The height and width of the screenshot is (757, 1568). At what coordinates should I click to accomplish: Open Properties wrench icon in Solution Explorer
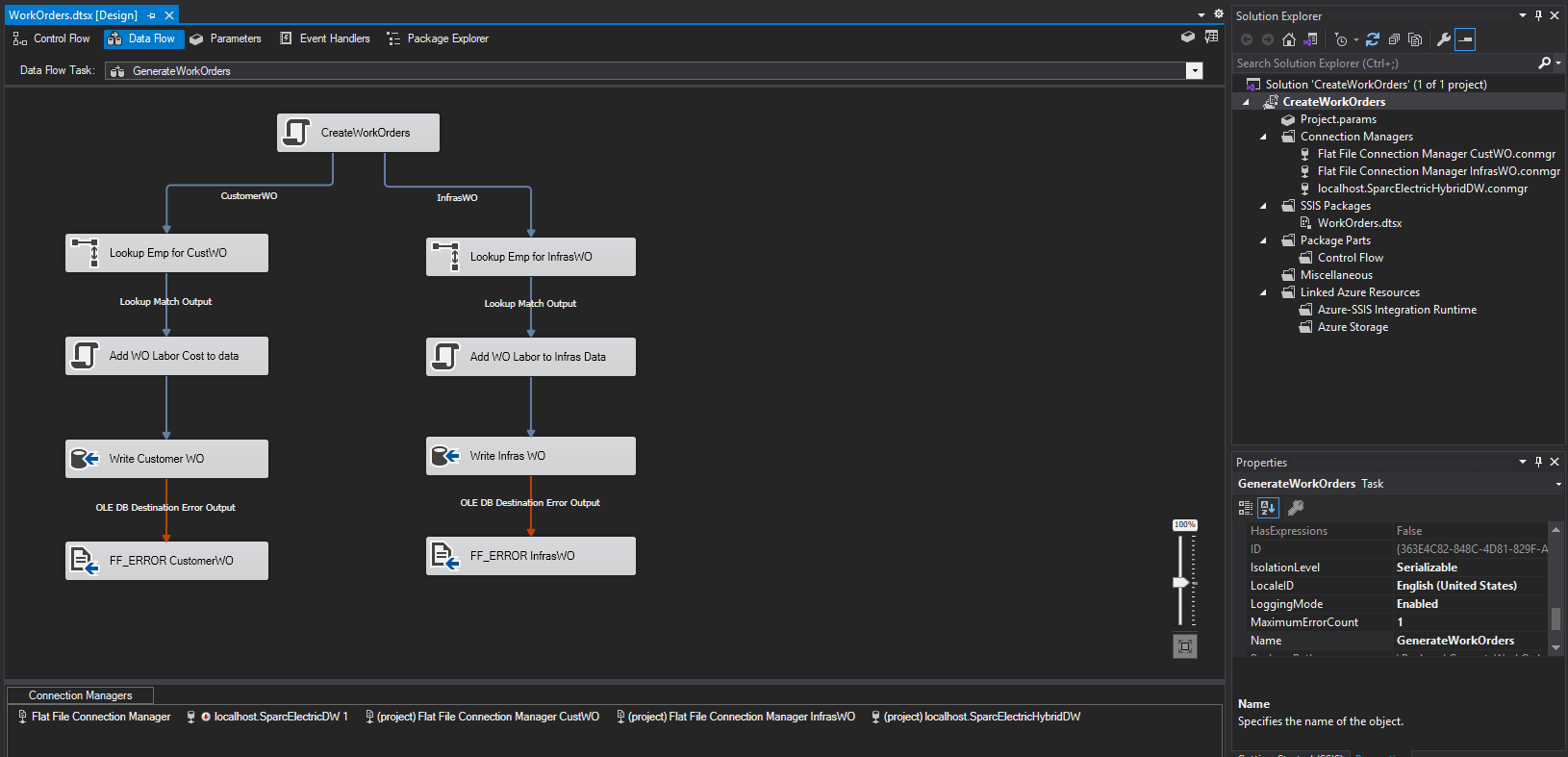1443,39
